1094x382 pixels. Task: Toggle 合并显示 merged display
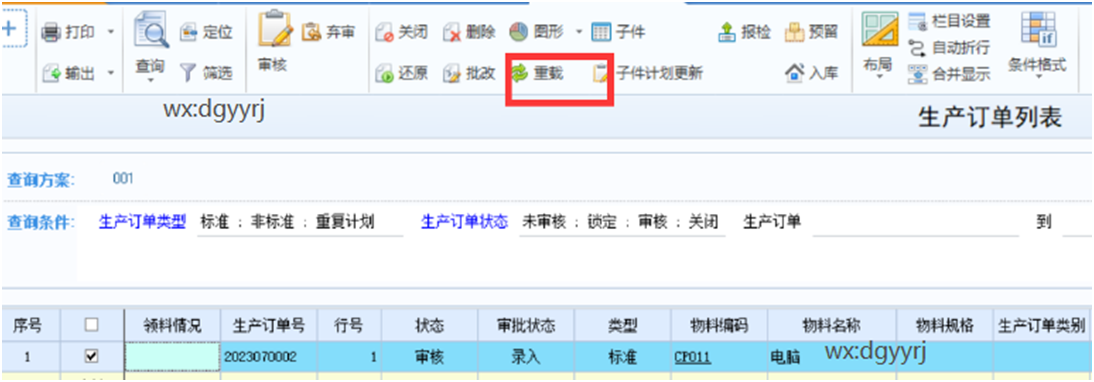(x=950, y=74)
